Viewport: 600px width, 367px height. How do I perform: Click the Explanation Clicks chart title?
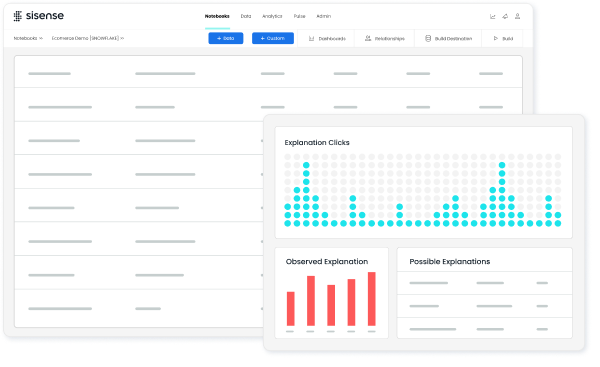[317, 142]
